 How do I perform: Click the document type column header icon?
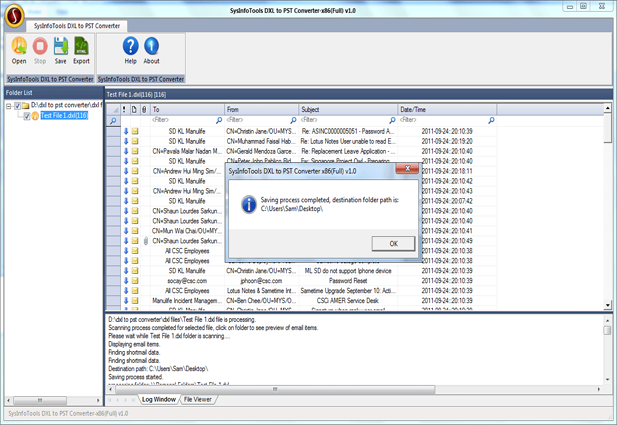point(134,109)
